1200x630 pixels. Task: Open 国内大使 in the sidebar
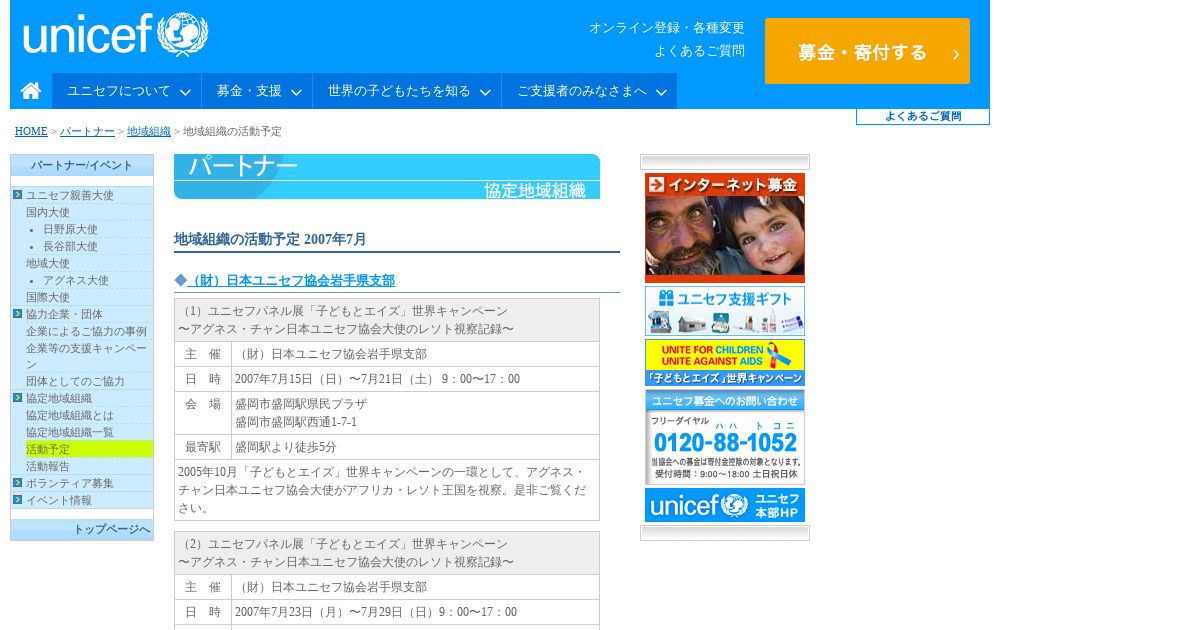pos(48,212)
